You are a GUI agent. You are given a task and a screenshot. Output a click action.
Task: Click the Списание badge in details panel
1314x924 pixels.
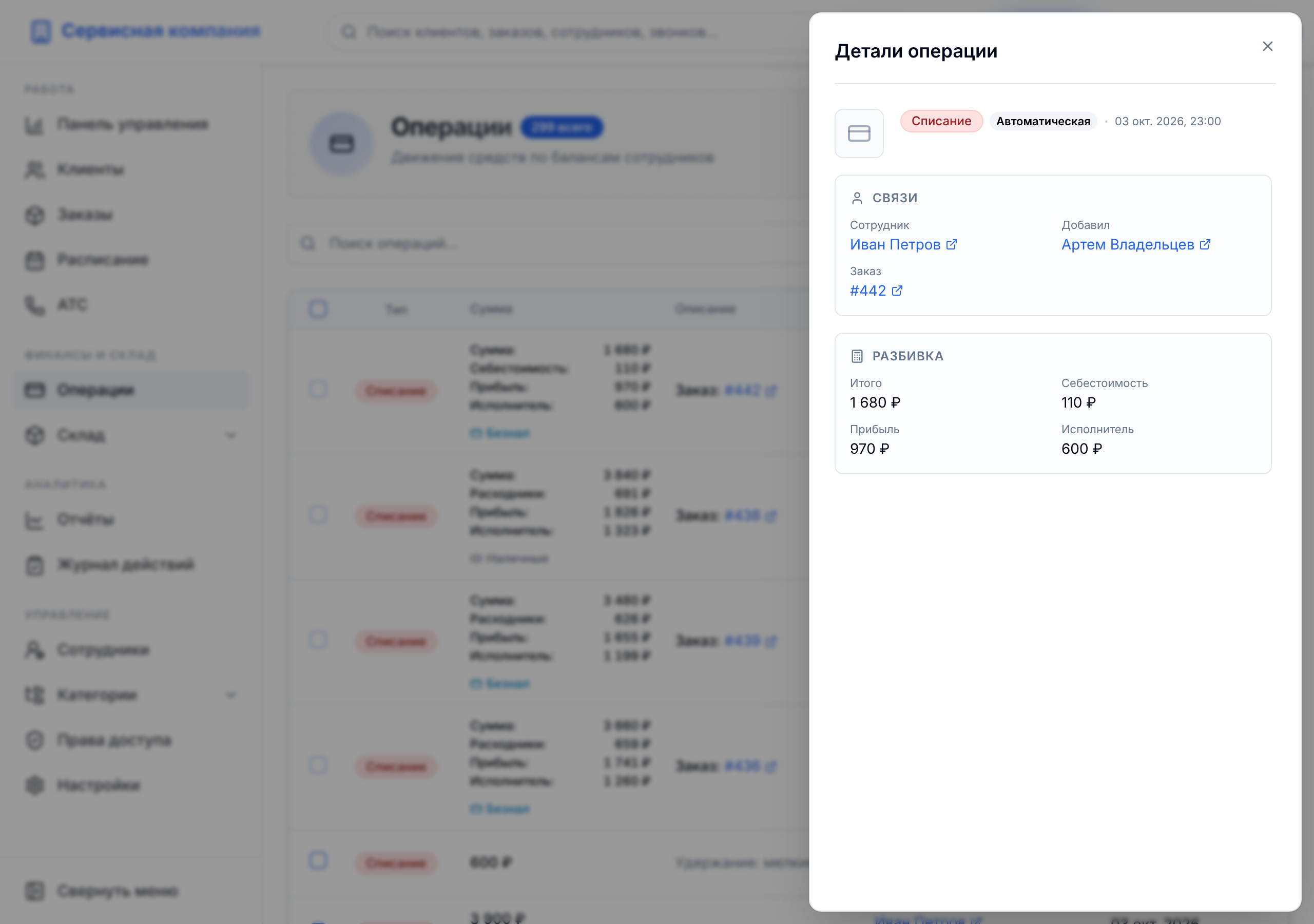941,121
